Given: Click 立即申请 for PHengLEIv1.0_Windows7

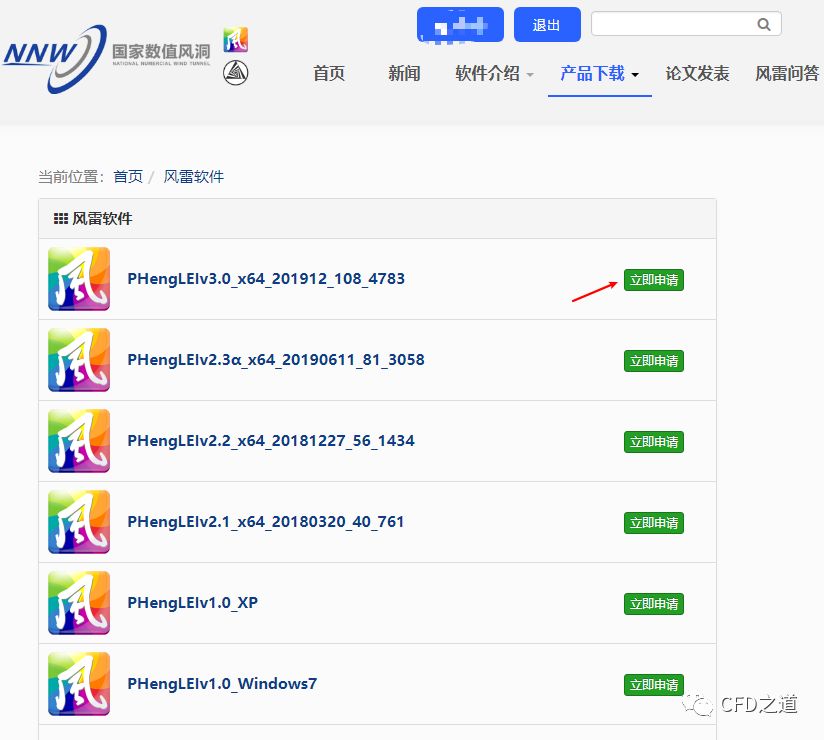Looking at the screenshot, I should tap(654, 684).
